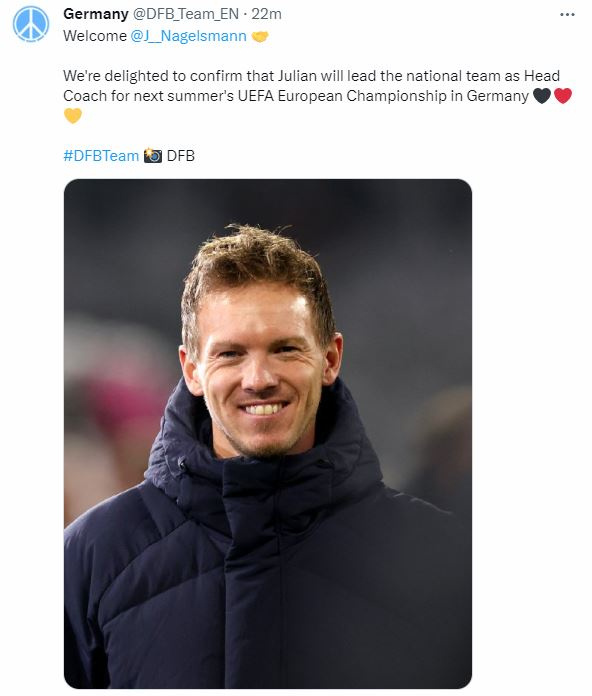Image resolution: width=592 pixels, height=696 pixels.
Task: Open the Germany account profile avatar
Action: (31, 24)
